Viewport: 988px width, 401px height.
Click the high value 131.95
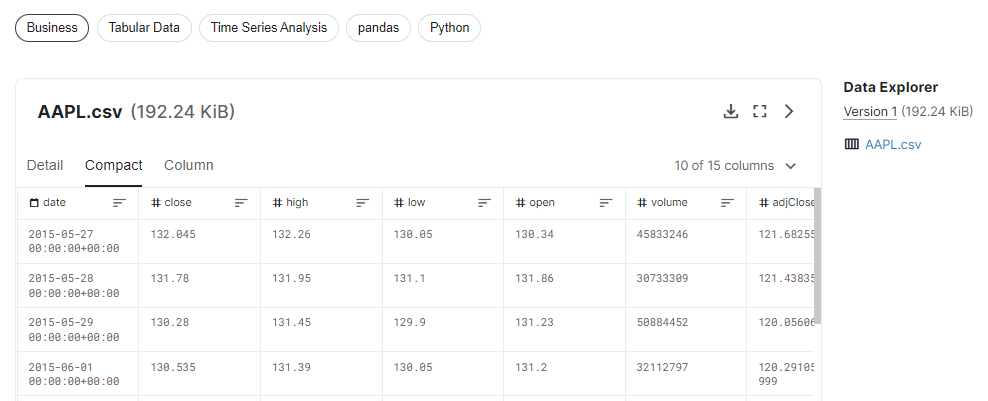[291, 279]
